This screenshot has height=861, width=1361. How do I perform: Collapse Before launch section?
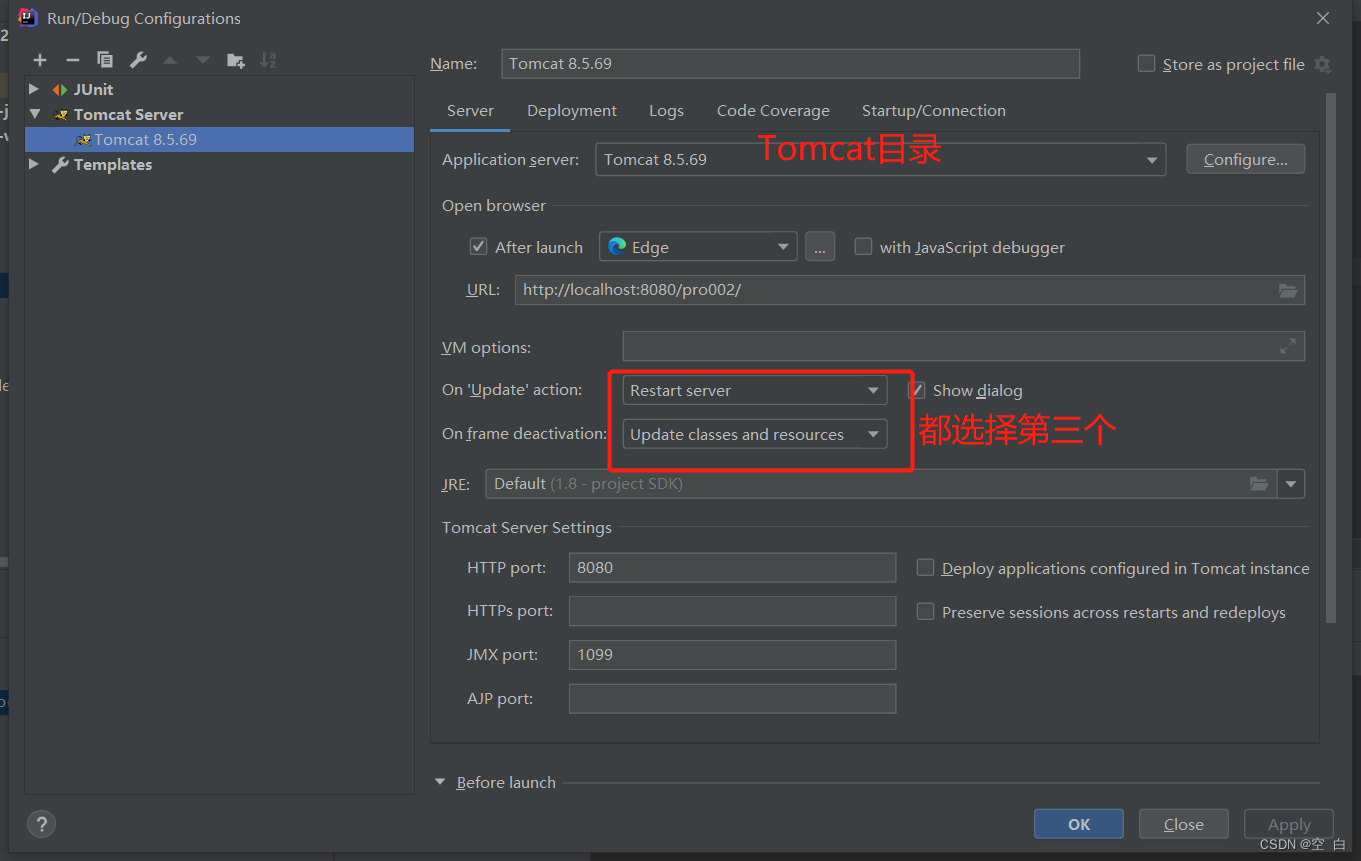(440, 782)
